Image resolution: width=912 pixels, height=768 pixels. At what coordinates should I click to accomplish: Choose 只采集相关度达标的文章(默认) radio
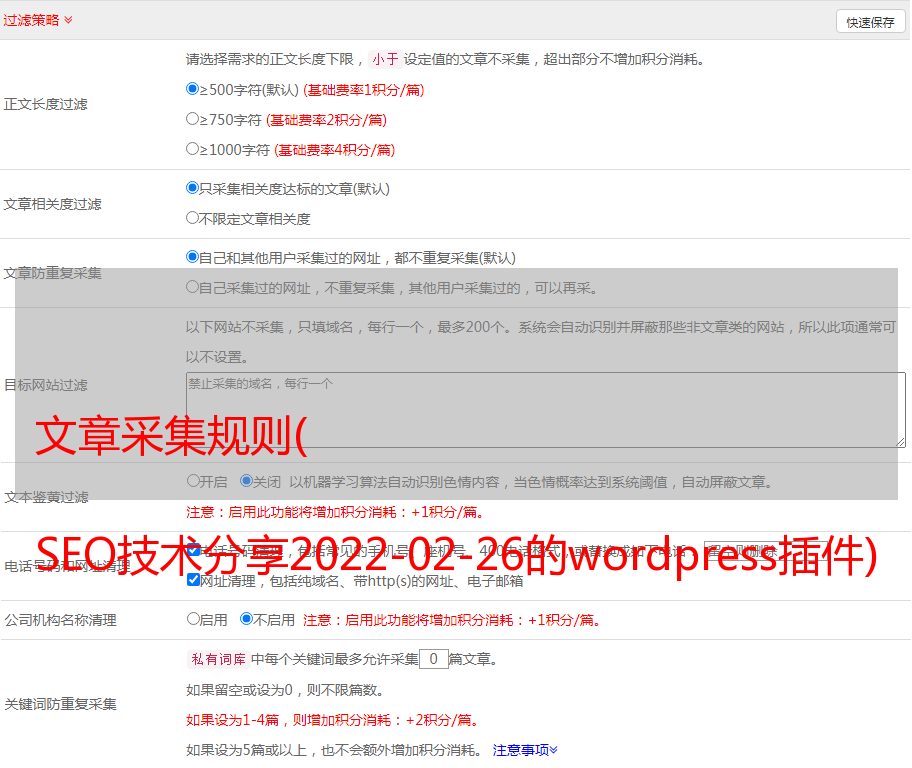coord(192,187)
